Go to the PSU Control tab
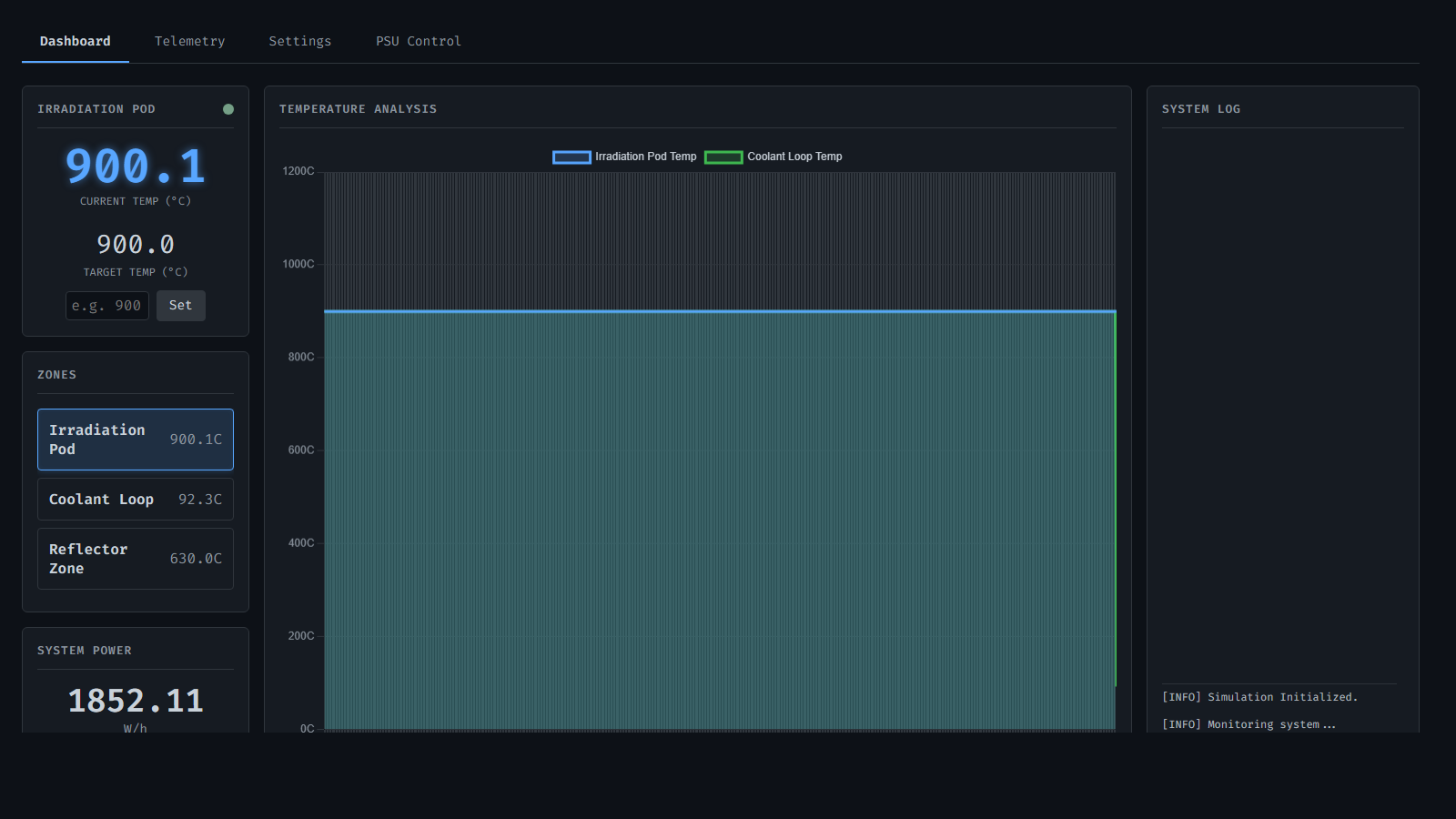Screen dimensions: 1456x819 coord(419,41)
